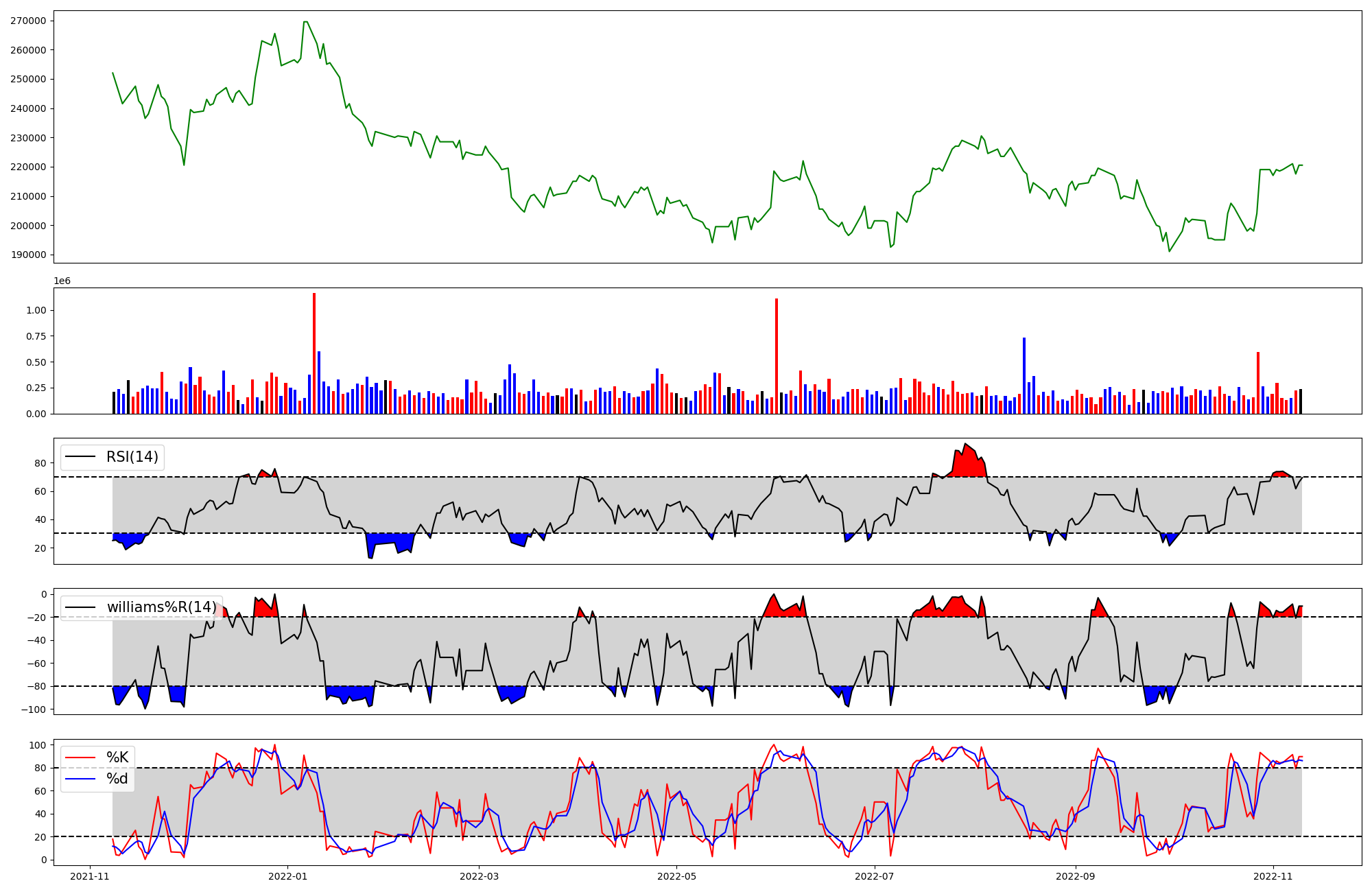Click the 2022-01 date tick label
The height and width of the screenshot is (892, 1372).
tap(287, 876)
